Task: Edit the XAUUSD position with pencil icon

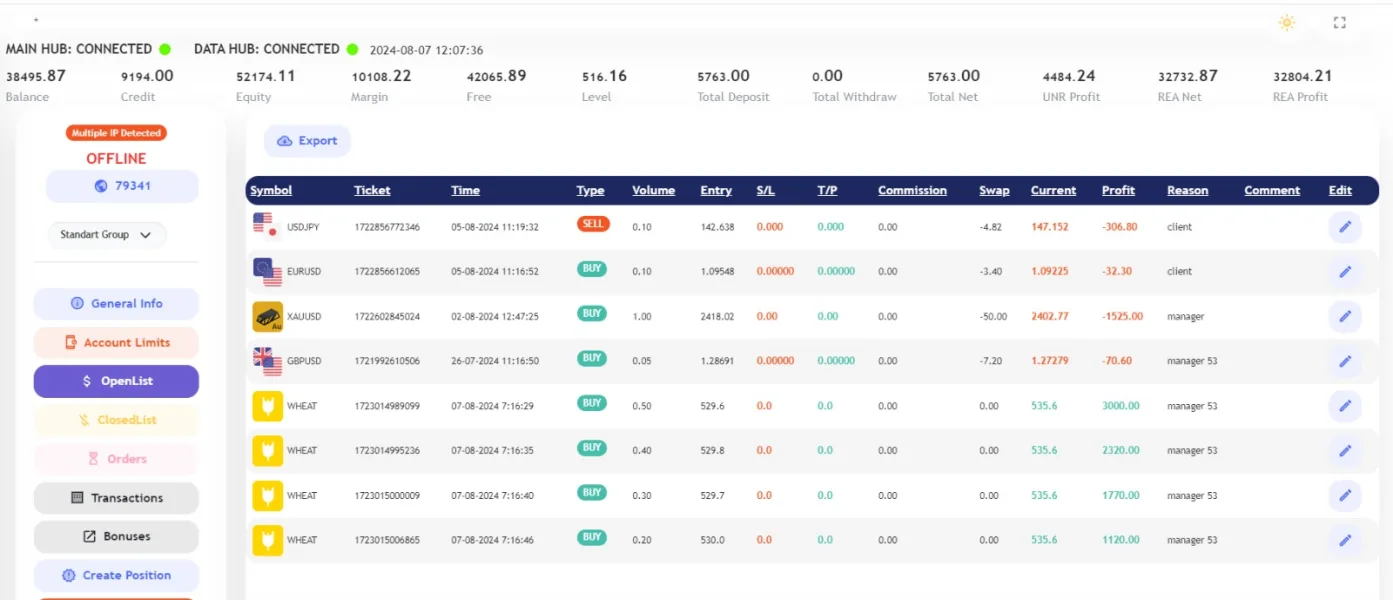Action: point(1344,317)
